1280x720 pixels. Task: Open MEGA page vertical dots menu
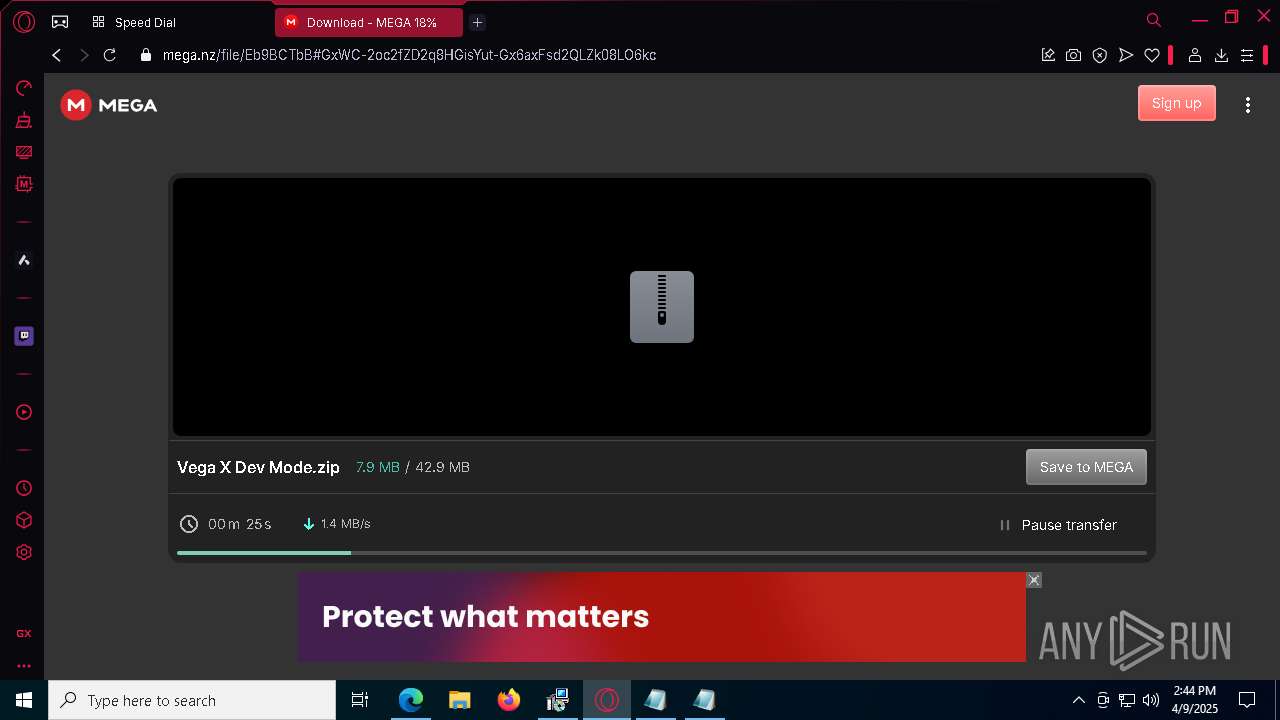pos(1248,105)
